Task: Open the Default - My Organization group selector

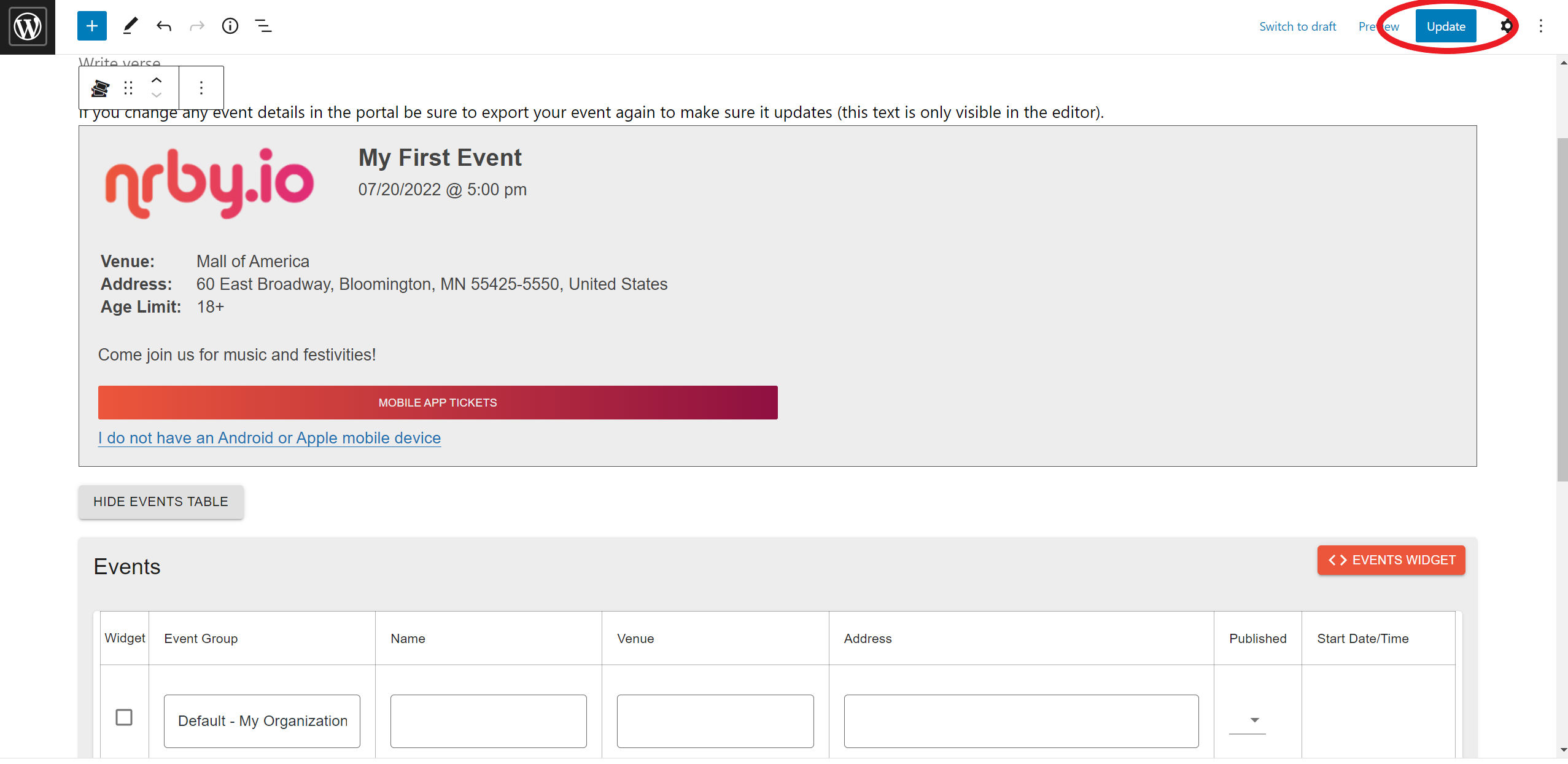Action: (262, 721)
